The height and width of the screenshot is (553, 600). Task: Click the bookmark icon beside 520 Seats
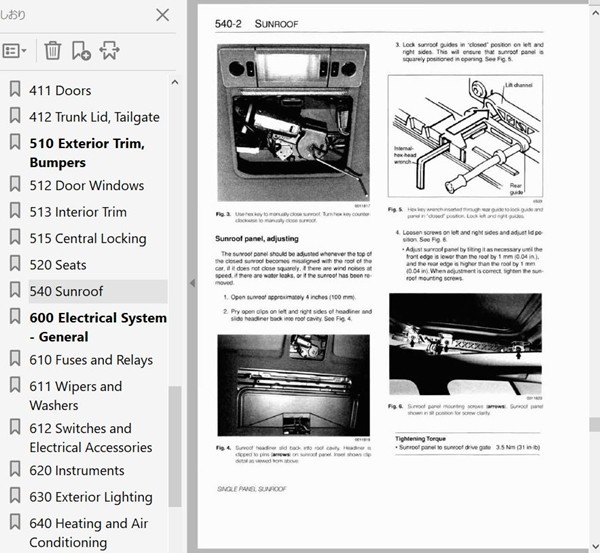[x=15, y=263]
